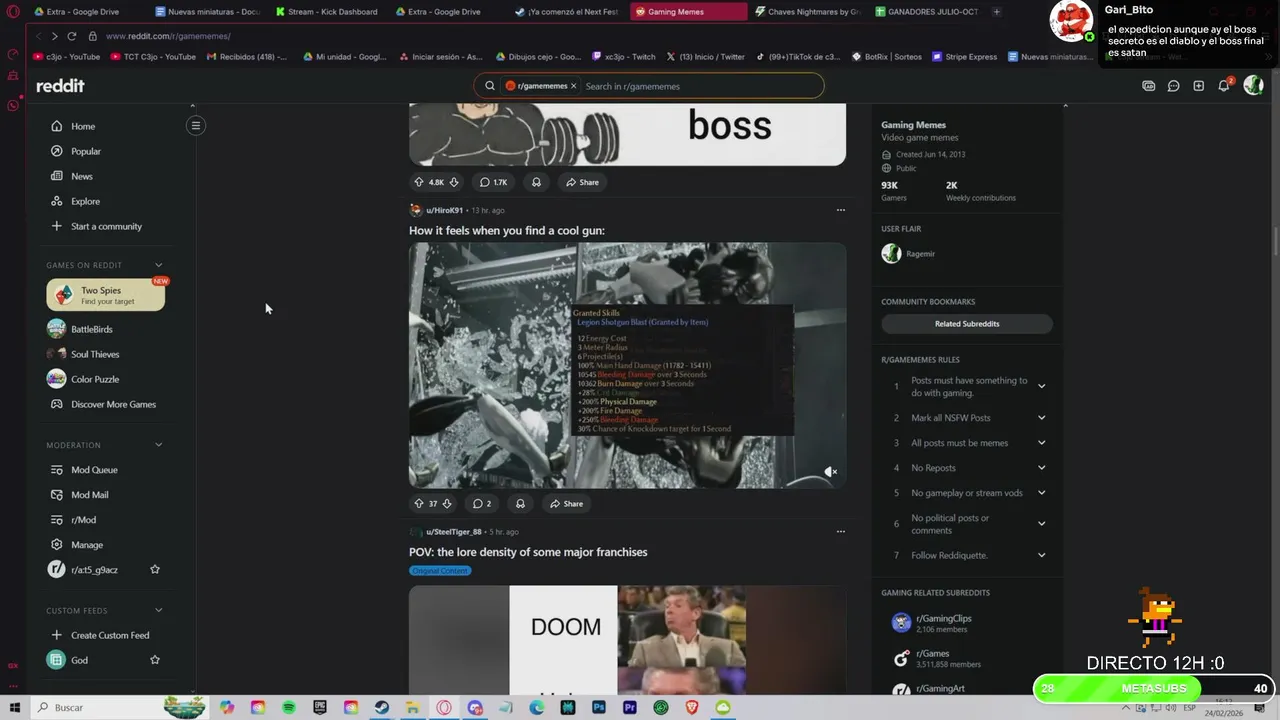The height and width of the screenshot is (720, 1280).
Task: Unmute the cool gun video
Action: [x=830, y=472]
